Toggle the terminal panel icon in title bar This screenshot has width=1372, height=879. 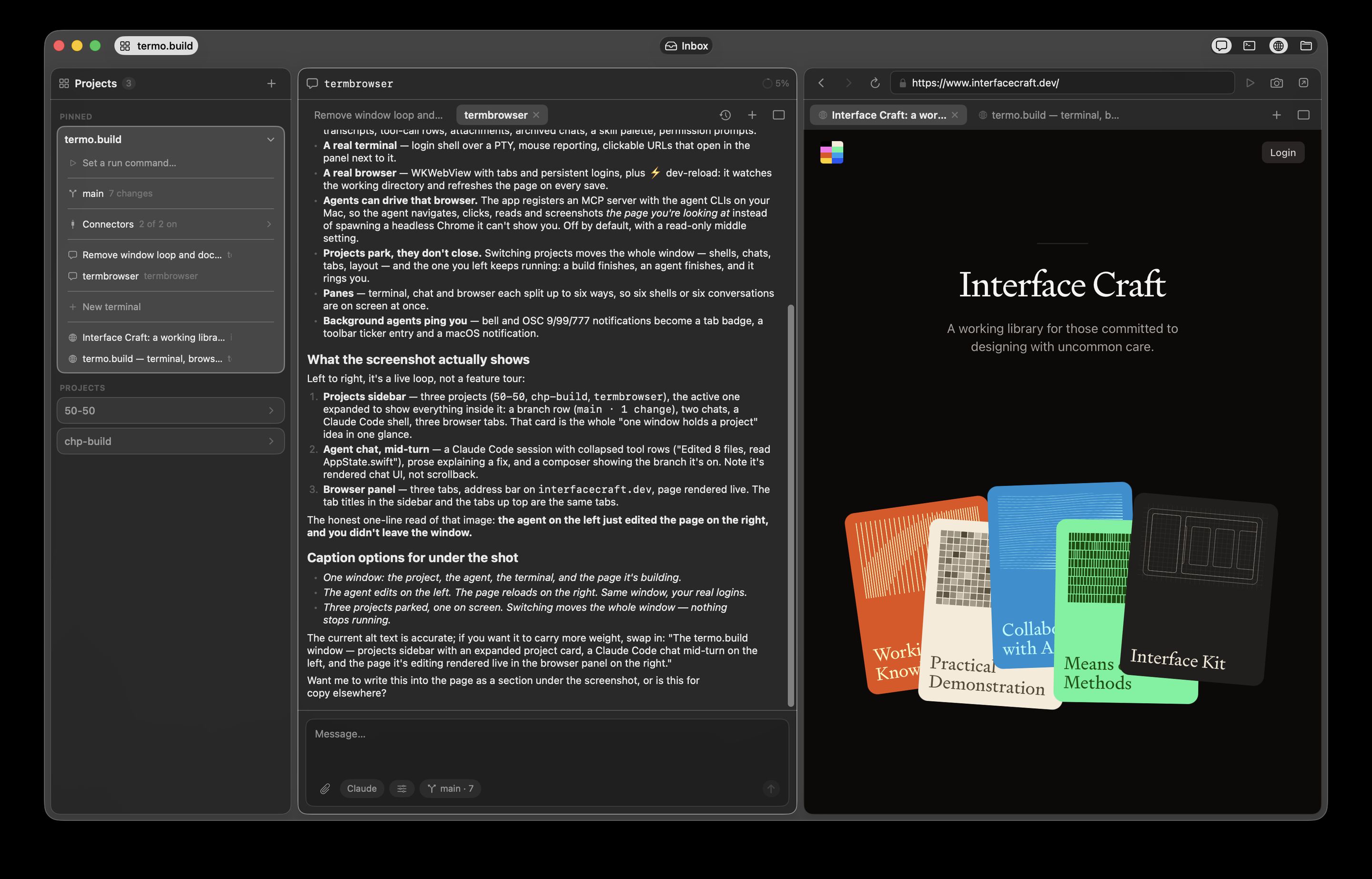1249,46
